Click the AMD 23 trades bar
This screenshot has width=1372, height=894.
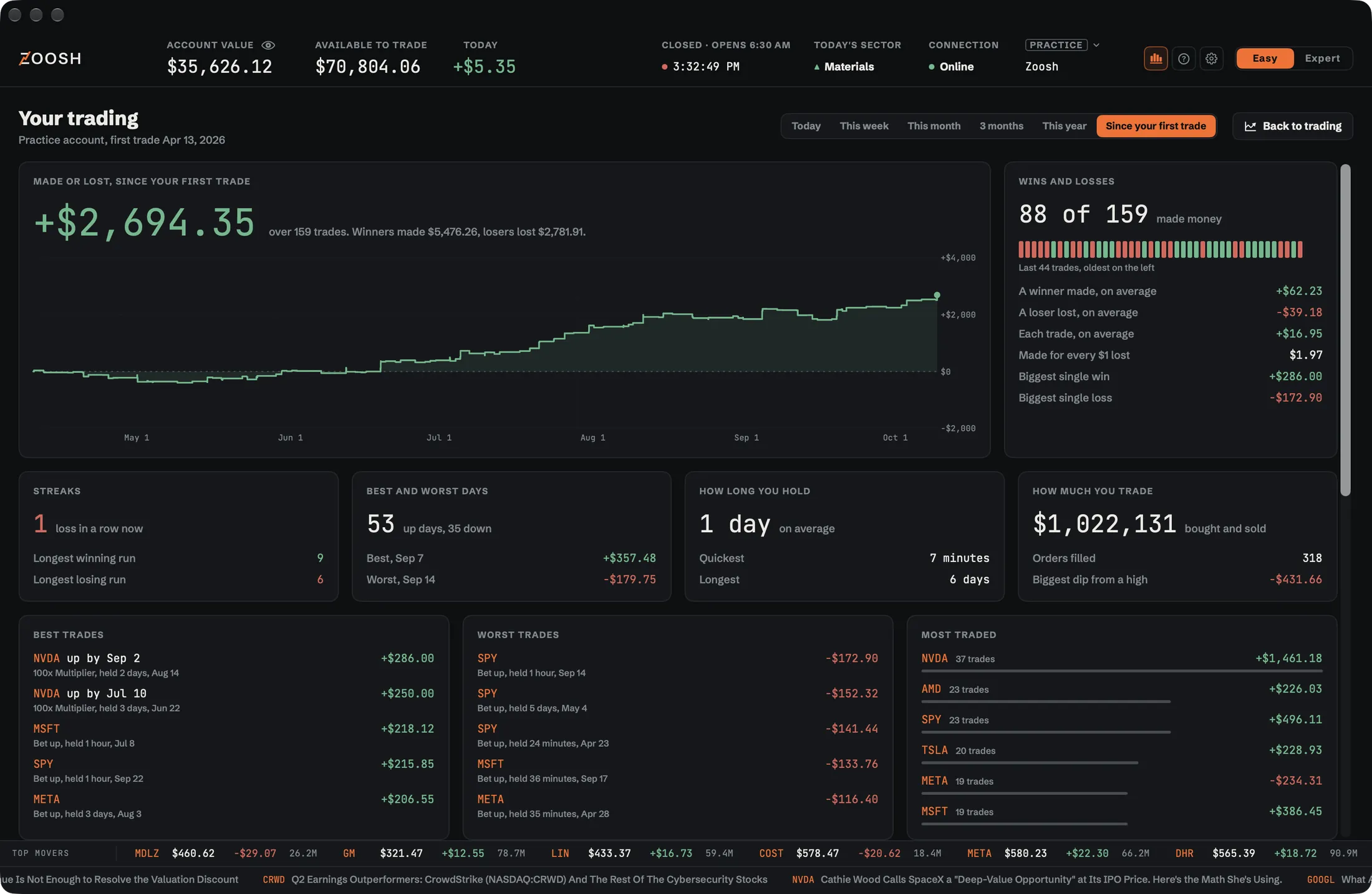pyautogui.click(x=1046, y=701)
